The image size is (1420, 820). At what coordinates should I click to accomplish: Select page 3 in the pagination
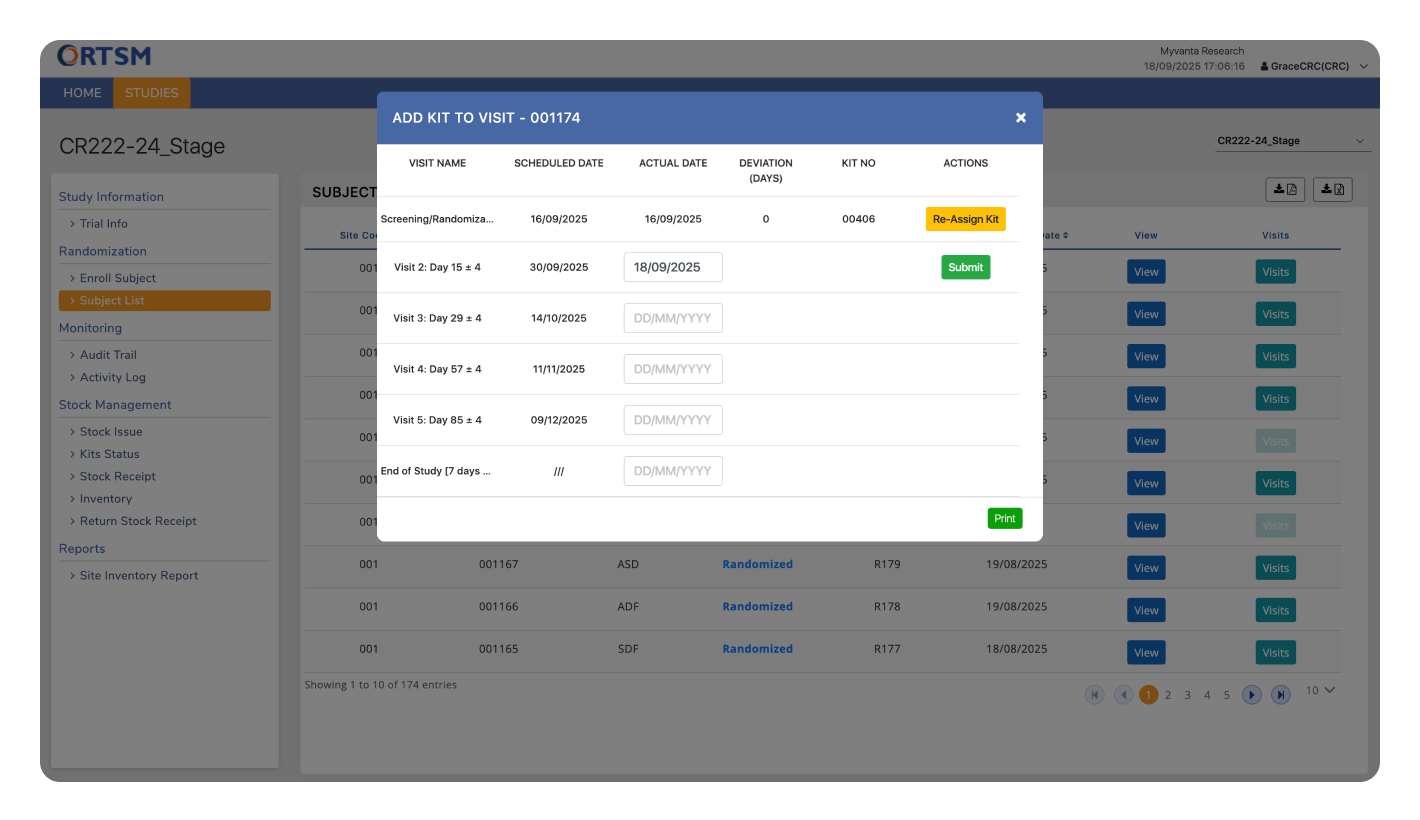coord(1187,694)
